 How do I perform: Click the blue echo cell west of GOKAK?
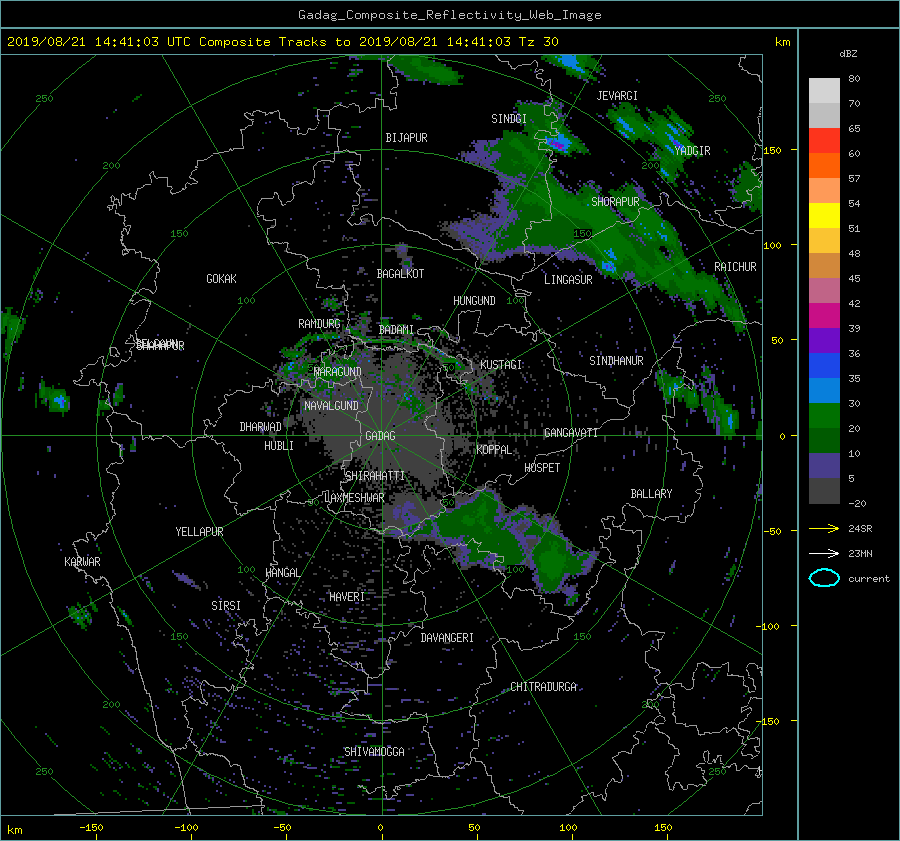tap(59, 399)
